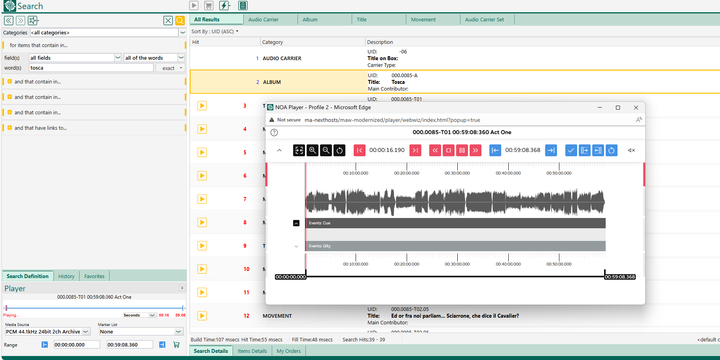720x360 pixels.
Task: Go to the previous search with double-left arrows
Action: click(x=8, y=20)
